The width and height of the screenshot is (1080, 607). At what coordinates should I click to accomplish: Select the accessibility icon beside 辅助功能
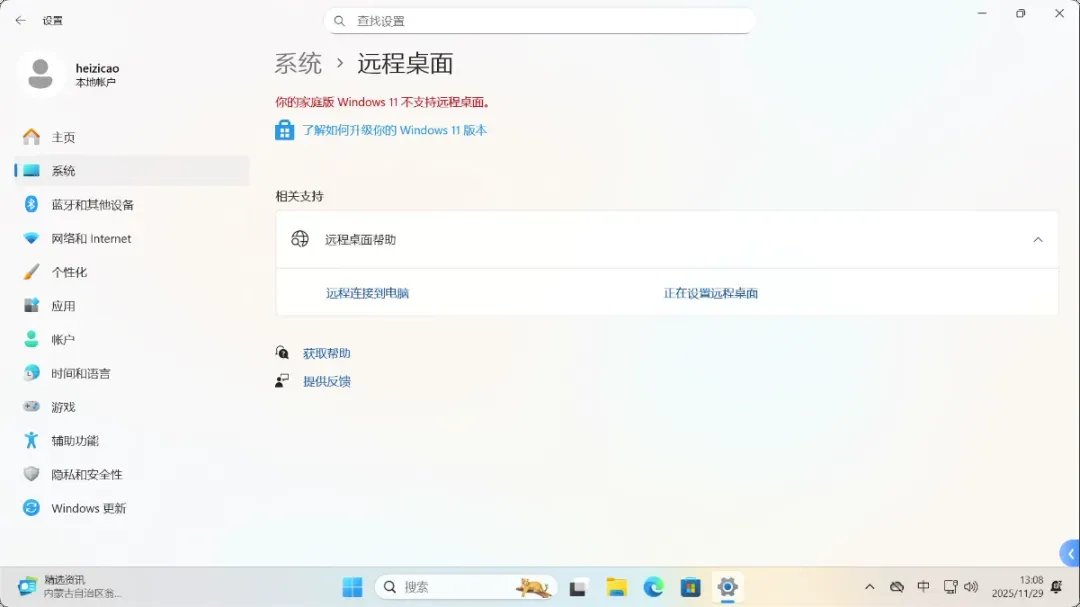(x=30, y=440)
